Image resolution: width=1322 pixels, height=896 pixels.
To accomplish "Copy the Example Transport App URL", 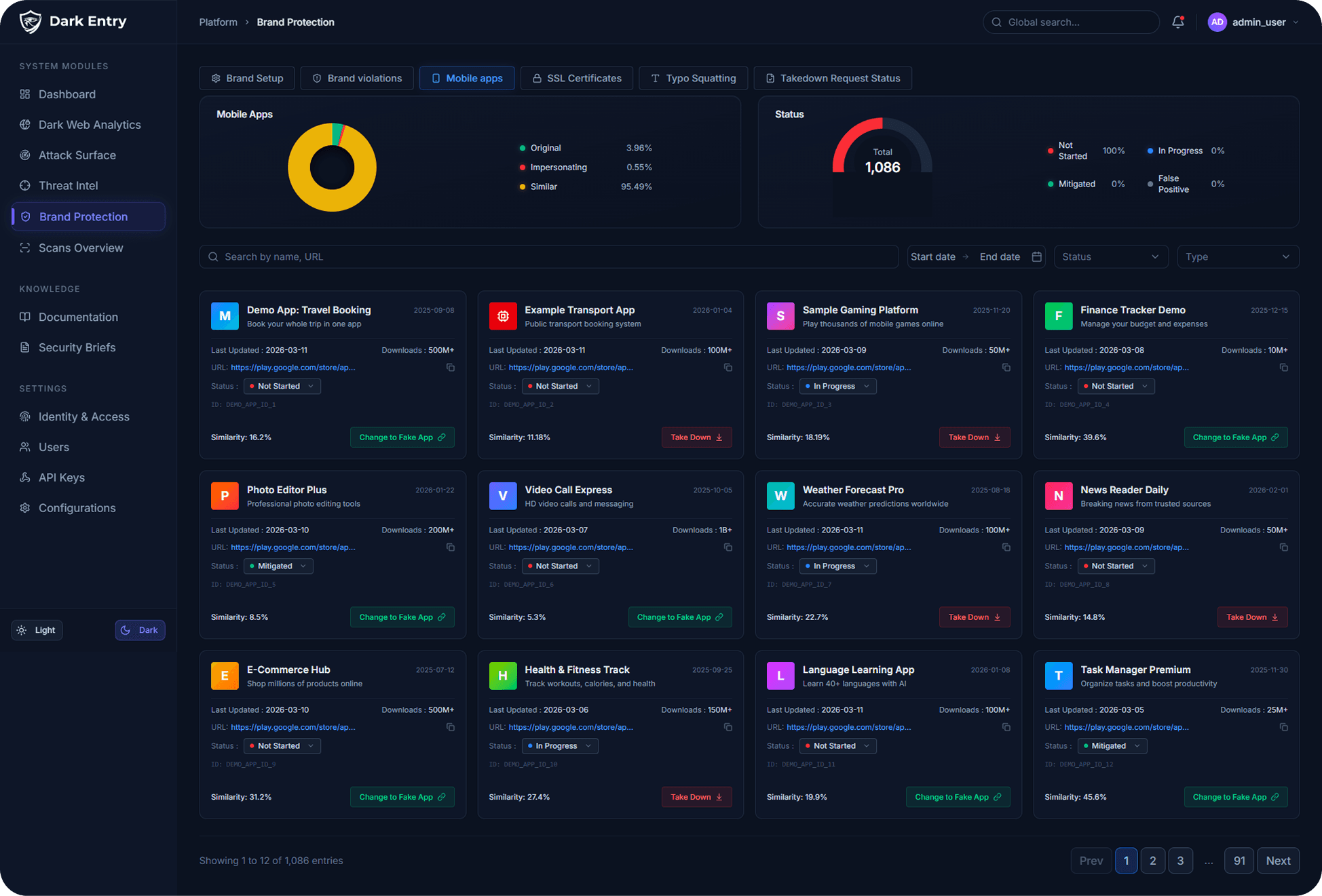I will click(728, 368).
